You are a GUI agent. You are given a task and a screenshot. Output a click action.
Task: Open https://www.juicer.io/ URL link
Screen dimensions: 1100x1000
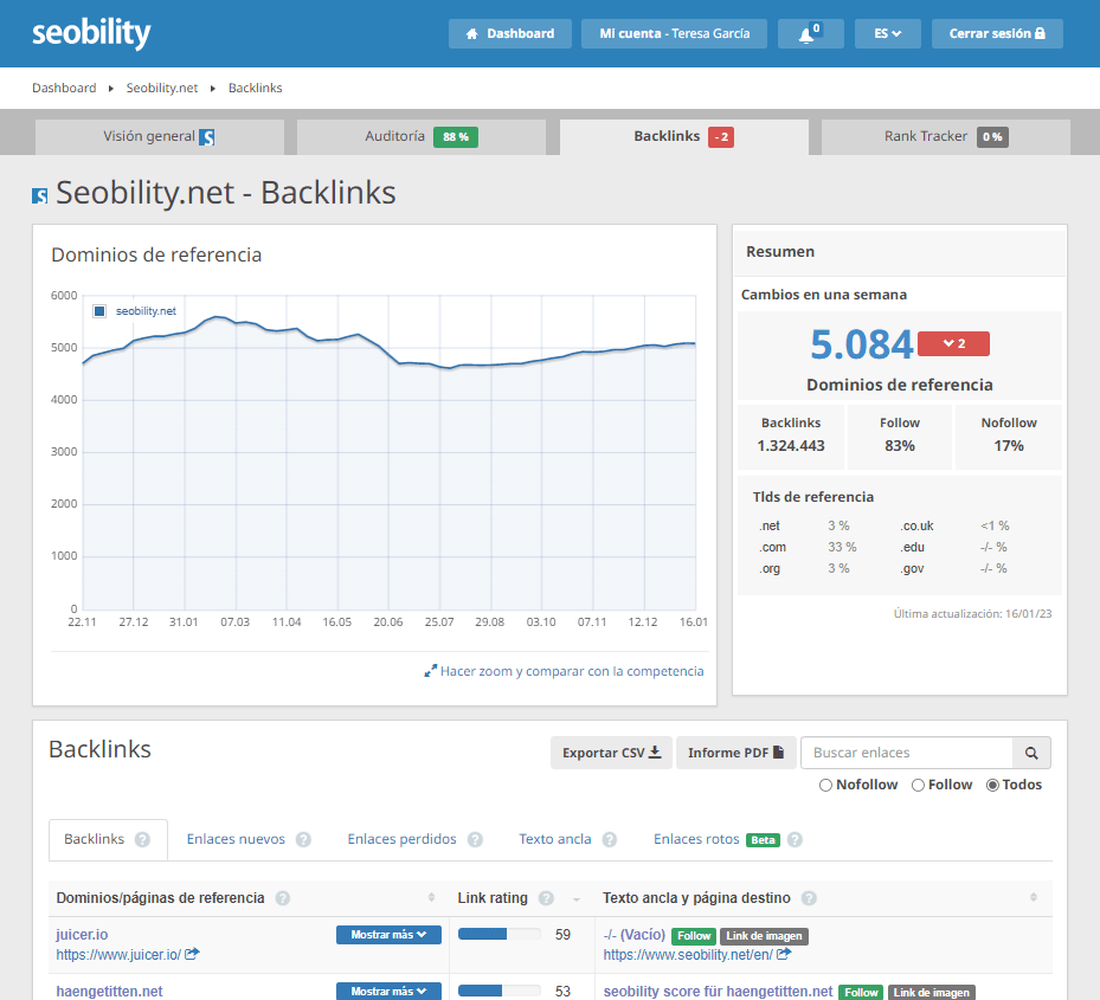119,954
